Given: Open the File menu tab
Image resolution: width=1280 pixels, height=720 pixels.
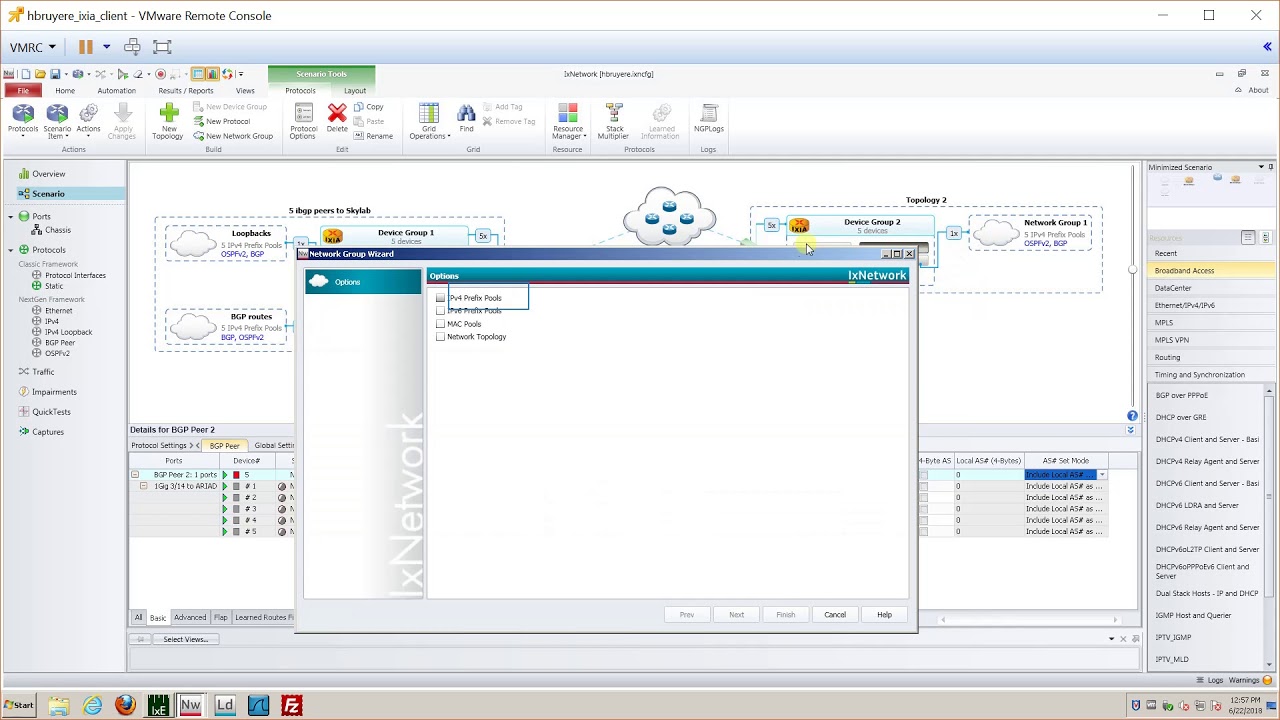Looking at the screenshot, I should pyautogui.click(x=23, y=91).
